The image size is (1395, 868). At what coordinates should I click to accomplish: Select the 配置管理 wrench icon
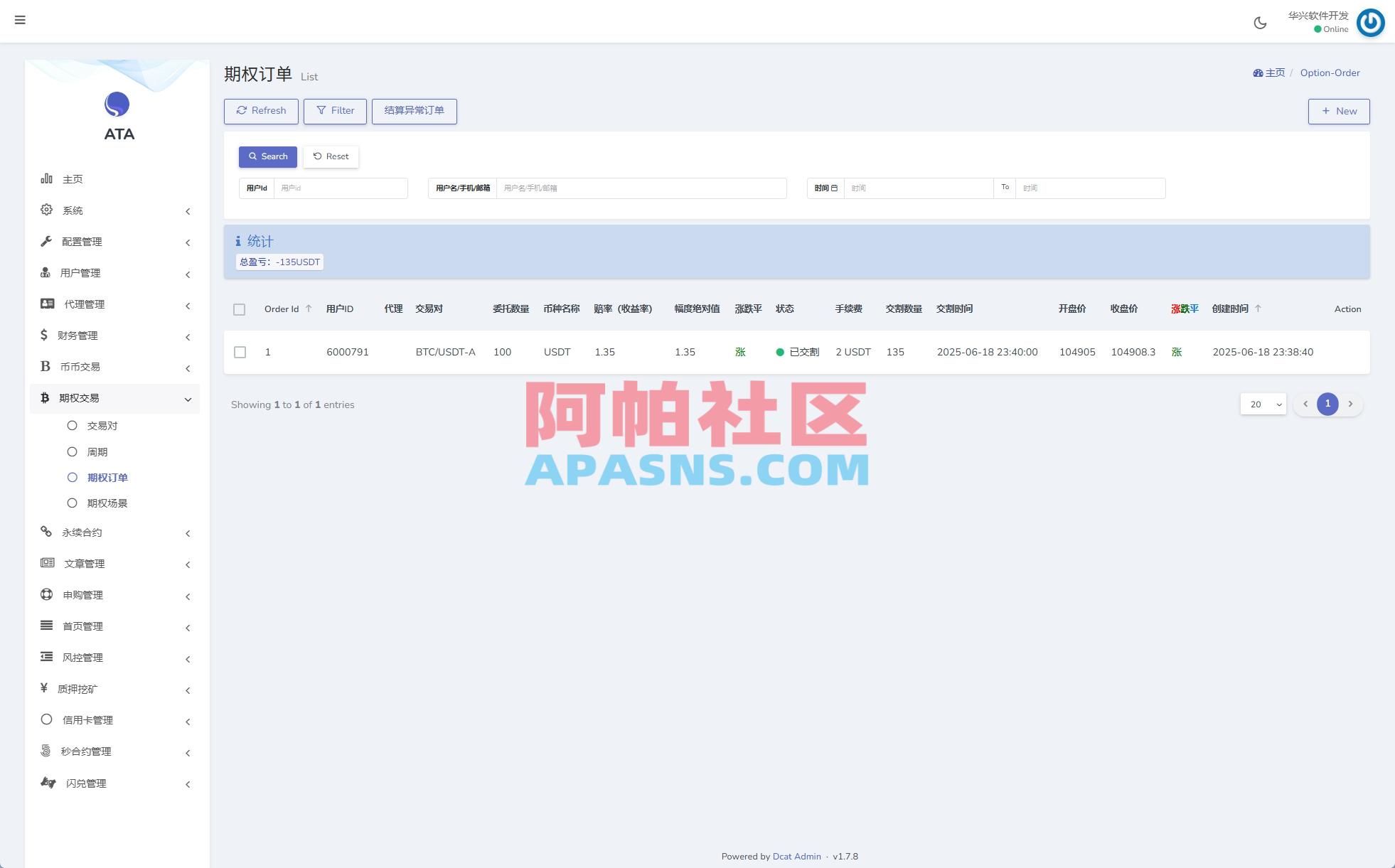(x=46, y=241)
